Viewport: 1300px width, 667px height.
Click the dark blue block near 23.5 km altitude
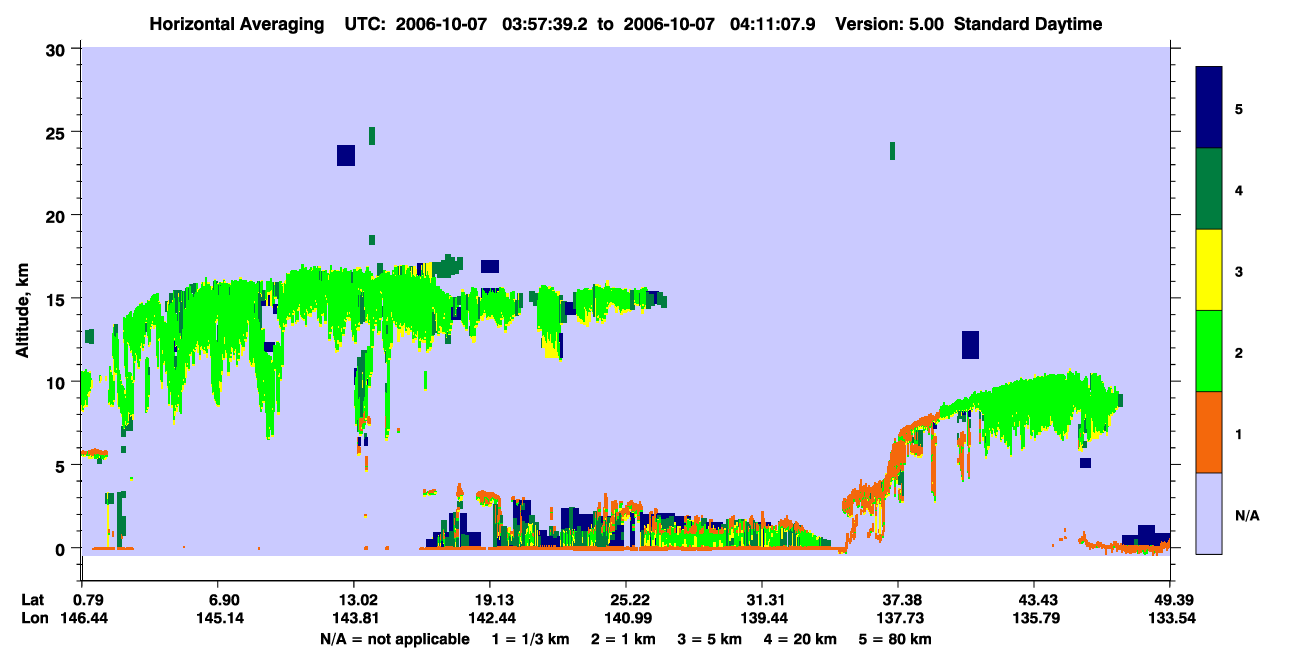[x=346, y=155]
